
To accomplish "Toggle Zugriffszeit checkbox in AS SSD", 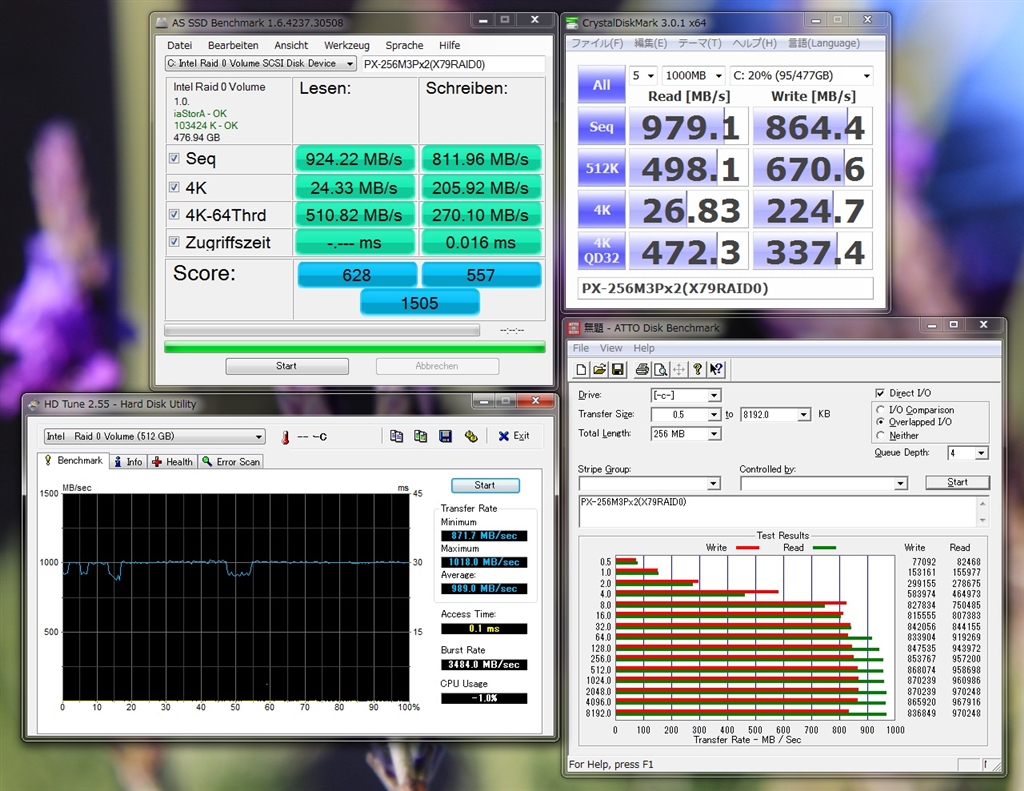I will [174, 242].
